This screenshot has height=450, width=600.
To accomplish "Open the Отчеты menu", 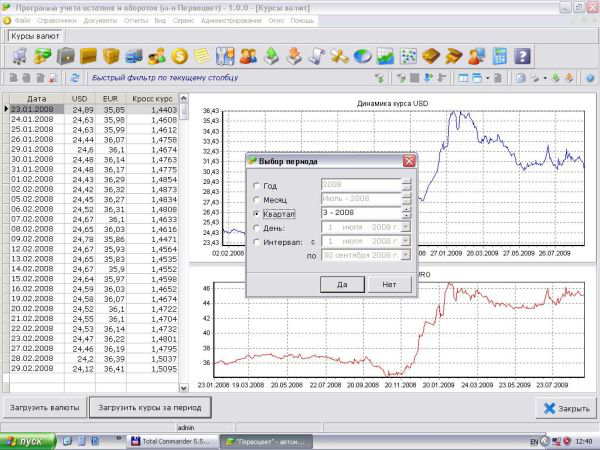I will [136, 21].
